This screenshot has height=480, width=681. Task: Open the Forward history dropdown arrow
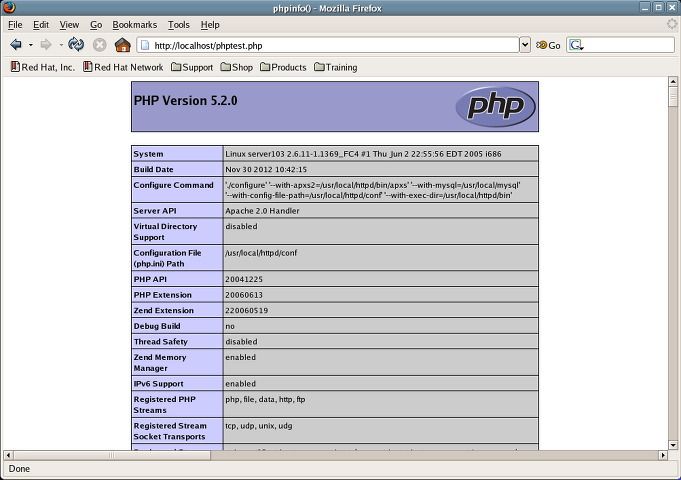(61, 45)
